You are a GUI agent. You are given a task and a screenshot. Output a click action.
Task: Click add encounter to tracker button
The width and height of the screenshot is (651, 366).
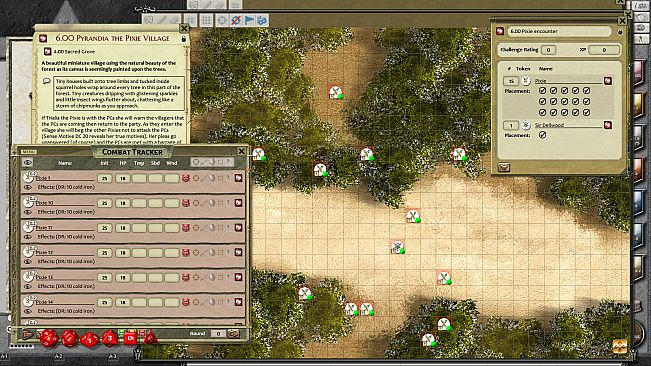coord(504,167)
